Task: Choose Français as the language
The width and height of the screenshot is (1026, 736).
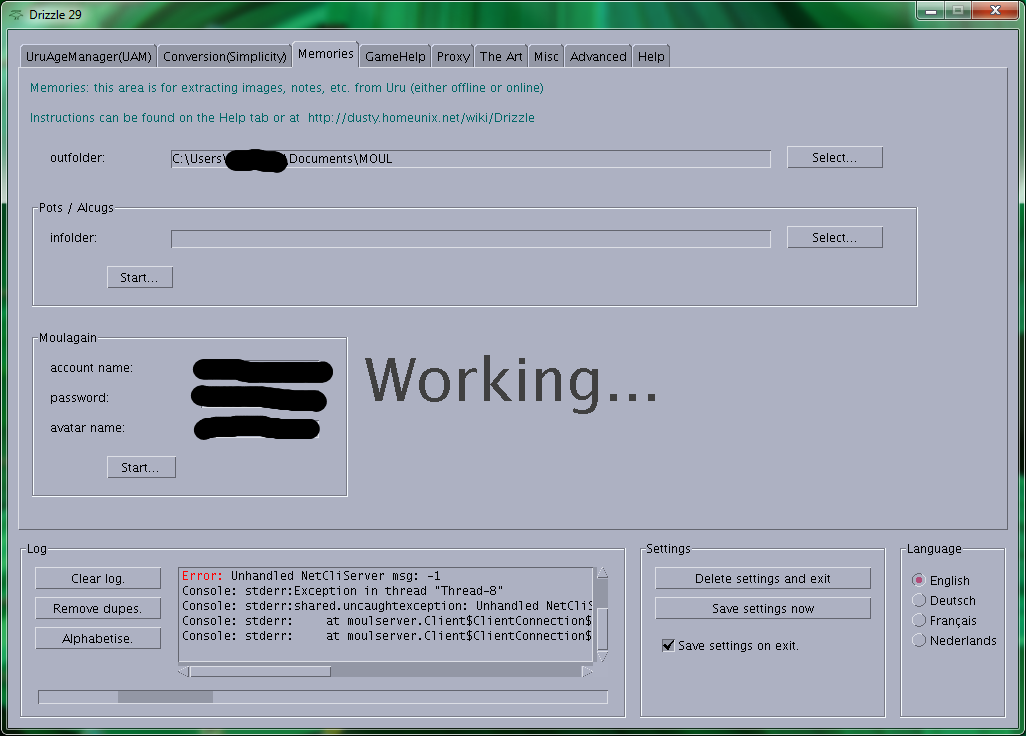Action: (x=919, y=620)
